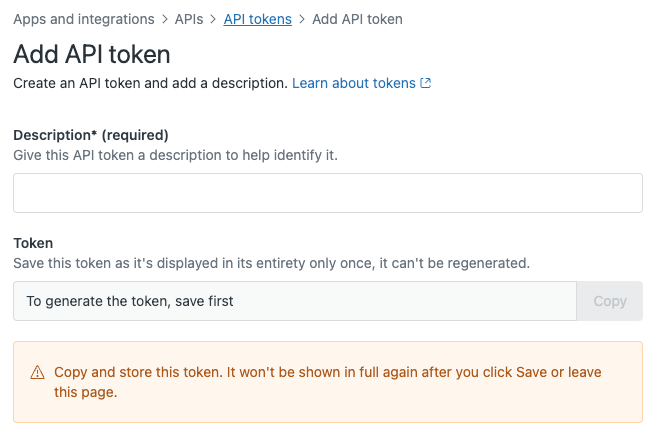Click the chevron following the API tokens breadcrumb
Viewport: 659px width, 445px height.
(301, 19)
